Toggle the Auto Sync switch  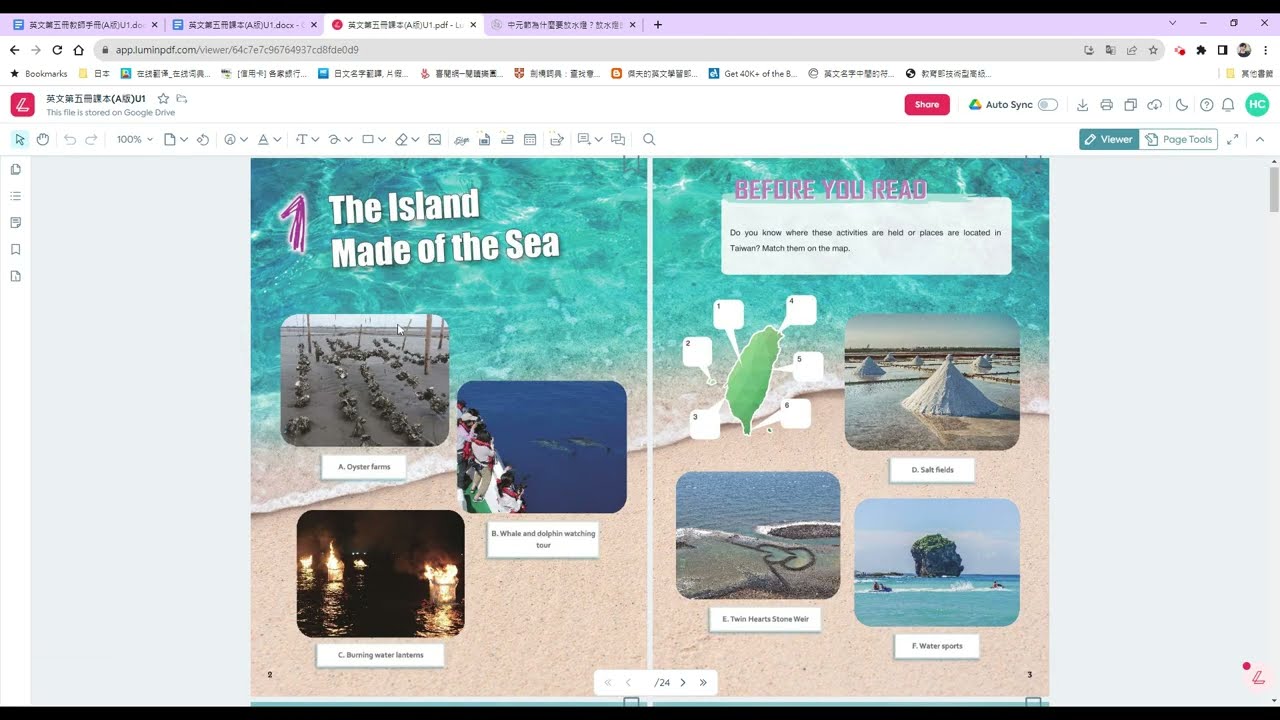1047,105
